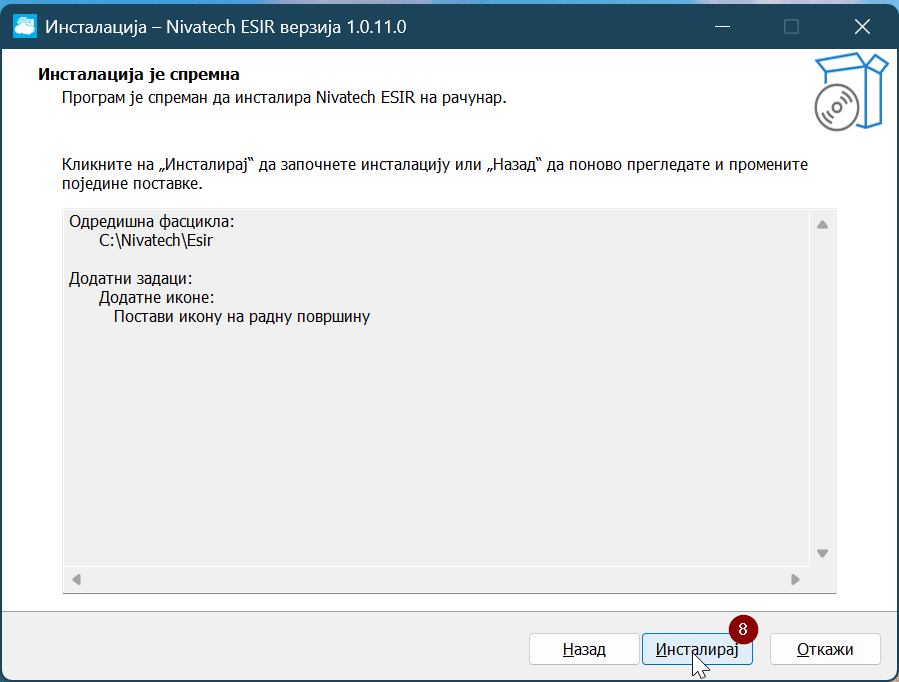This screenshot has width=899, height=682.
Task: Close the Nivatech ESIR installer window
Action: tap(862, 26)
